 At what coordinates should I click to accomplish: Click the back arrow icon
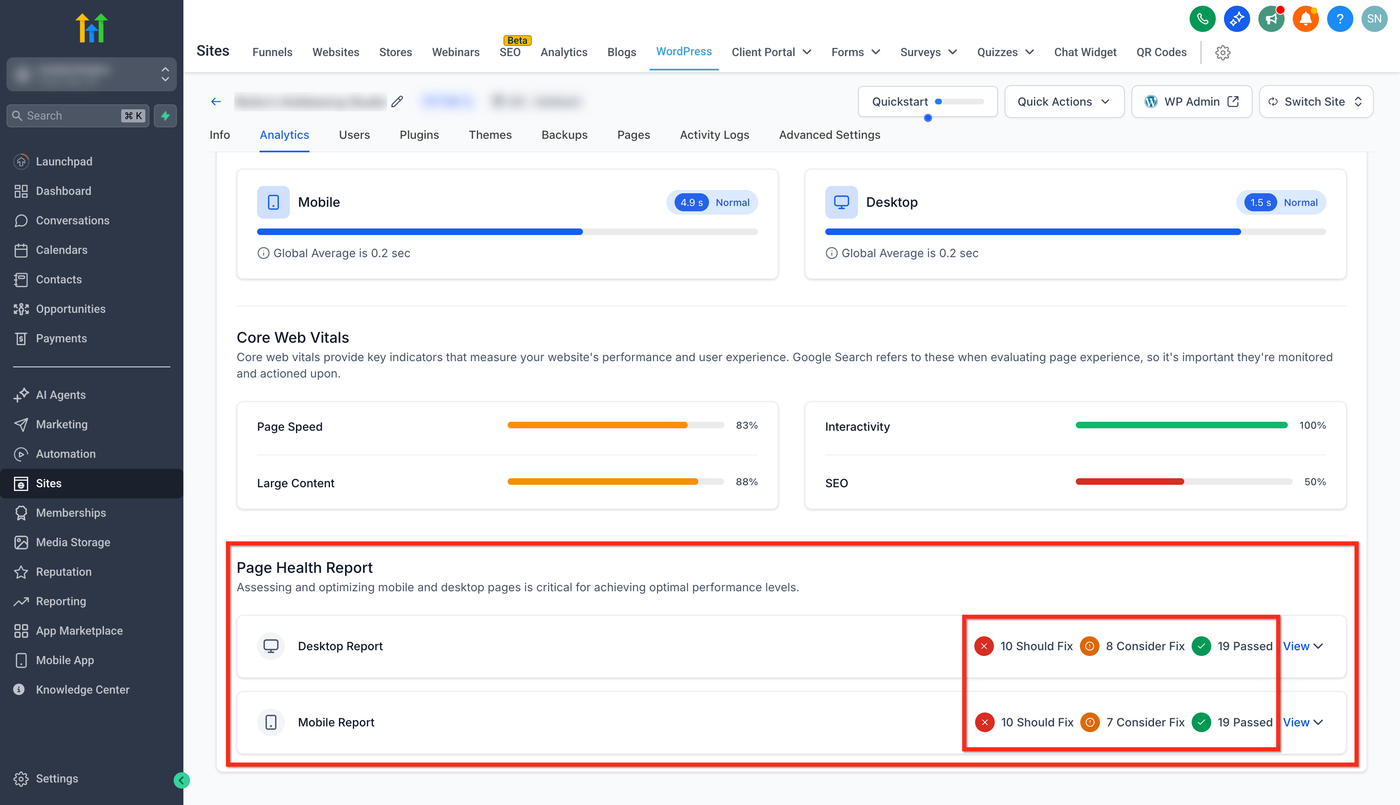[216, 101]
